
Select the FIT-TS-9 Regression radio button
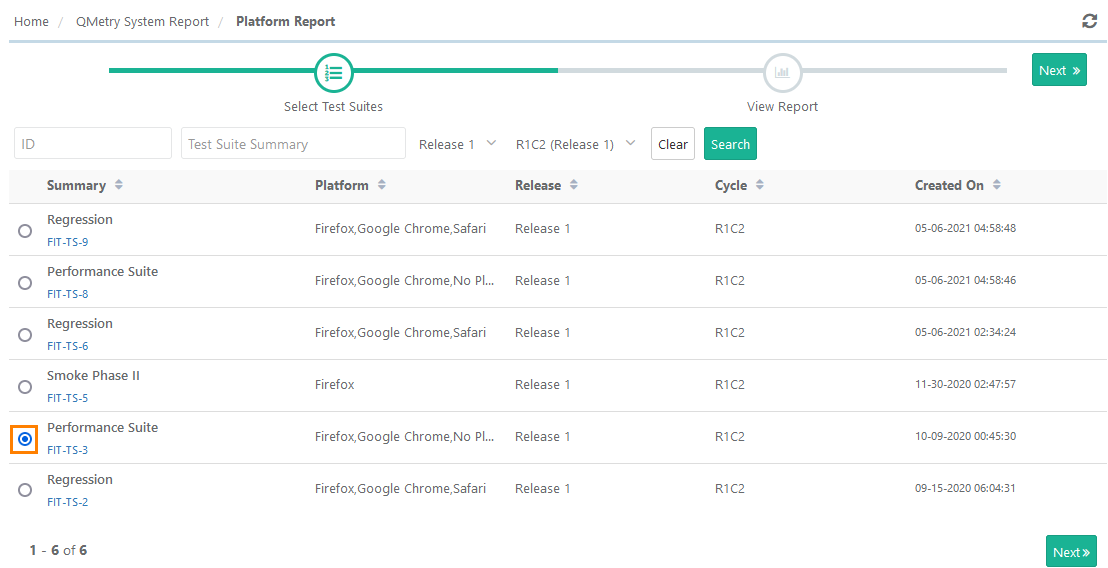click(25, 231)
